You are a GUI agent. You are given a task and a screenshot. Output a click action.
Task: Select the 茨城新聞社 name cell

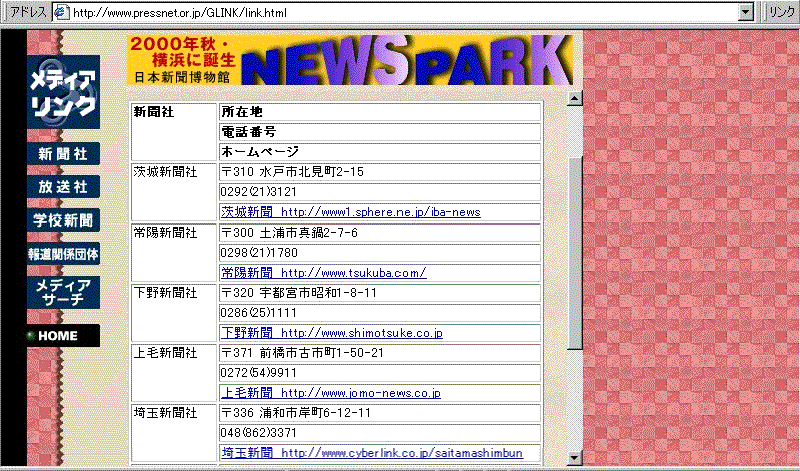174,192
